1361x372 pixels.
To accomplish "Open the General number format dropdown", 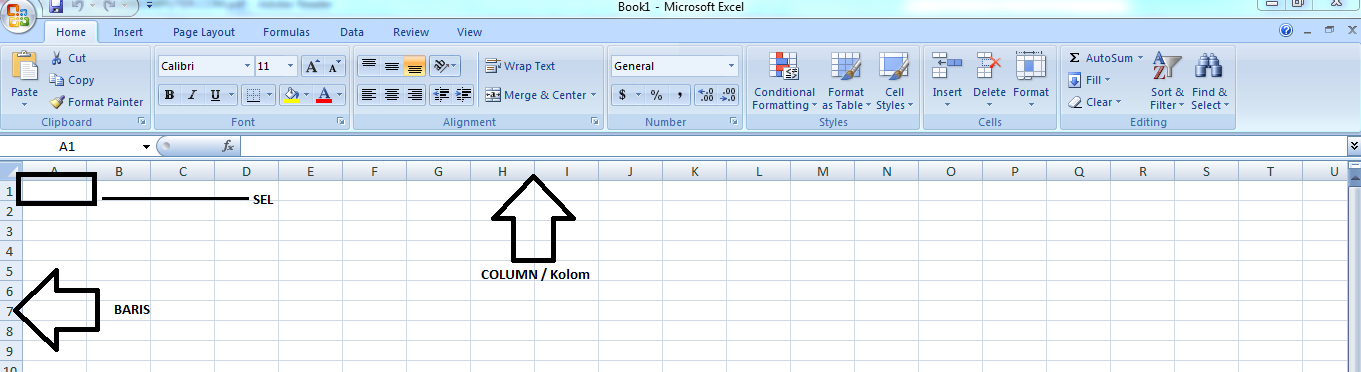I will [x=731, y=66].
